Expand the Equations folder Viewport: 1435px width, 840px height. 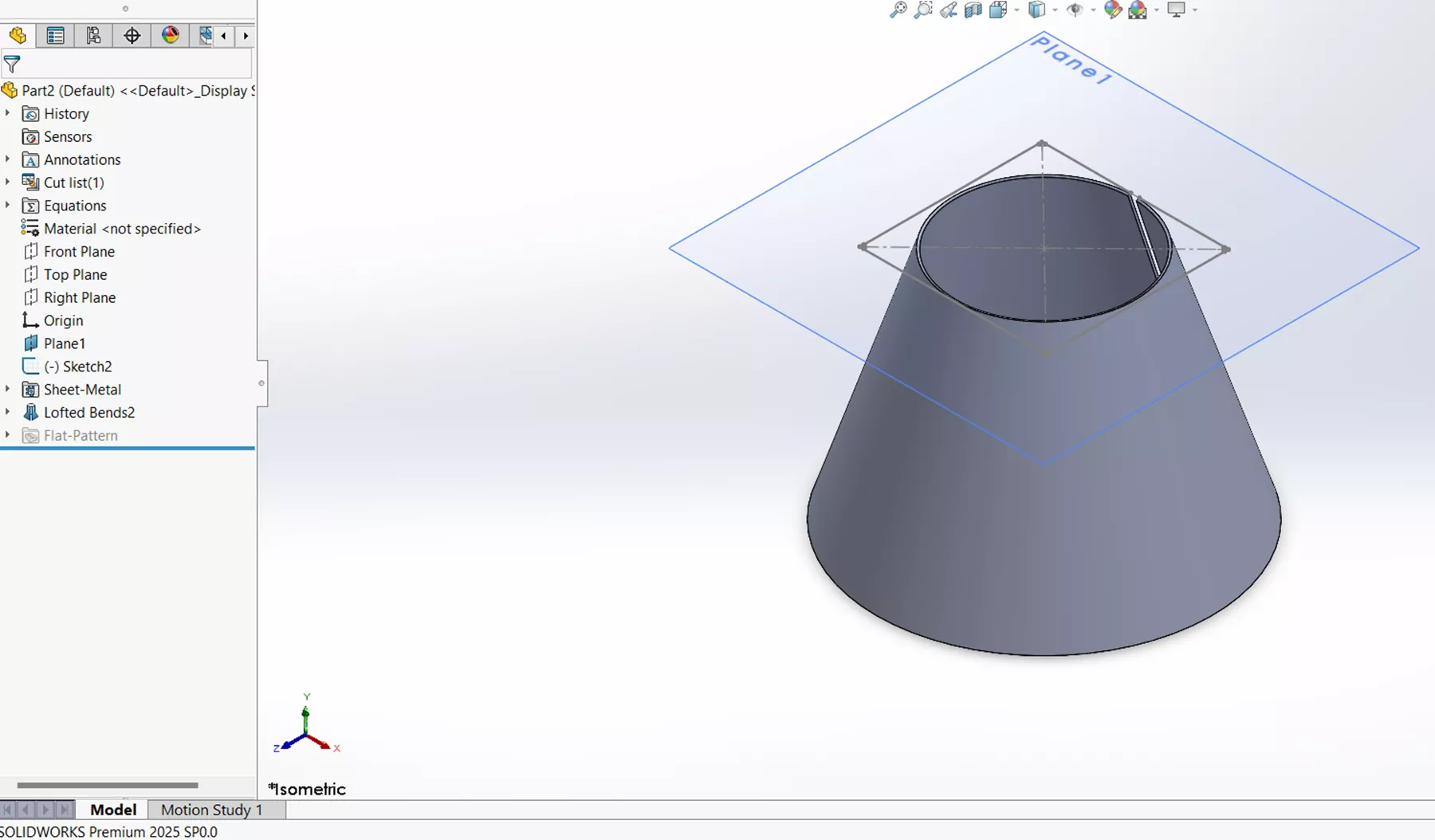[x=8, y=206]
